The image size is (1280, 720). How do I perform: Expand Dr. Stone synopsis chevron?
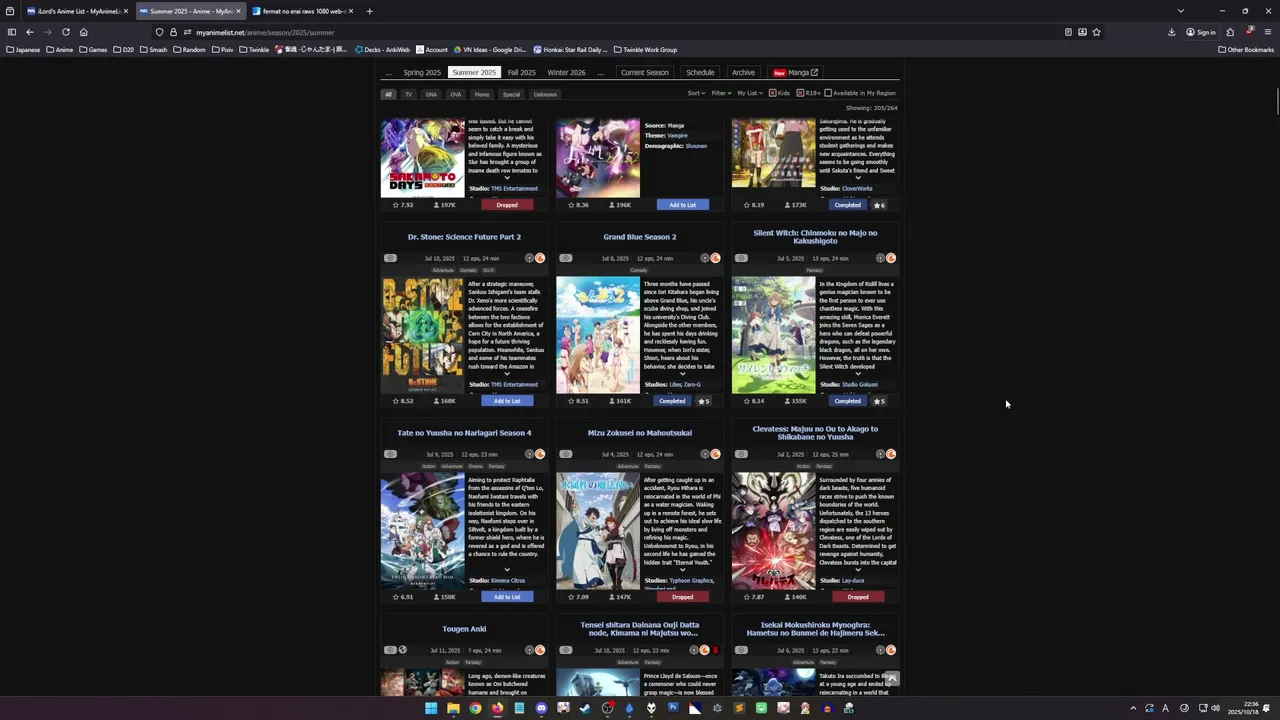[507, 374]
